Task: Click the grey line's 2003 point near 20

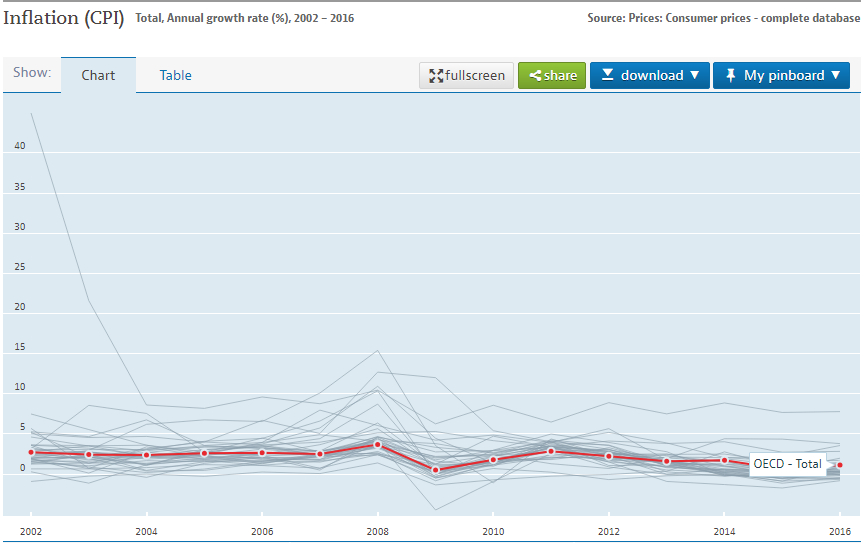Action: click(89, 300)
